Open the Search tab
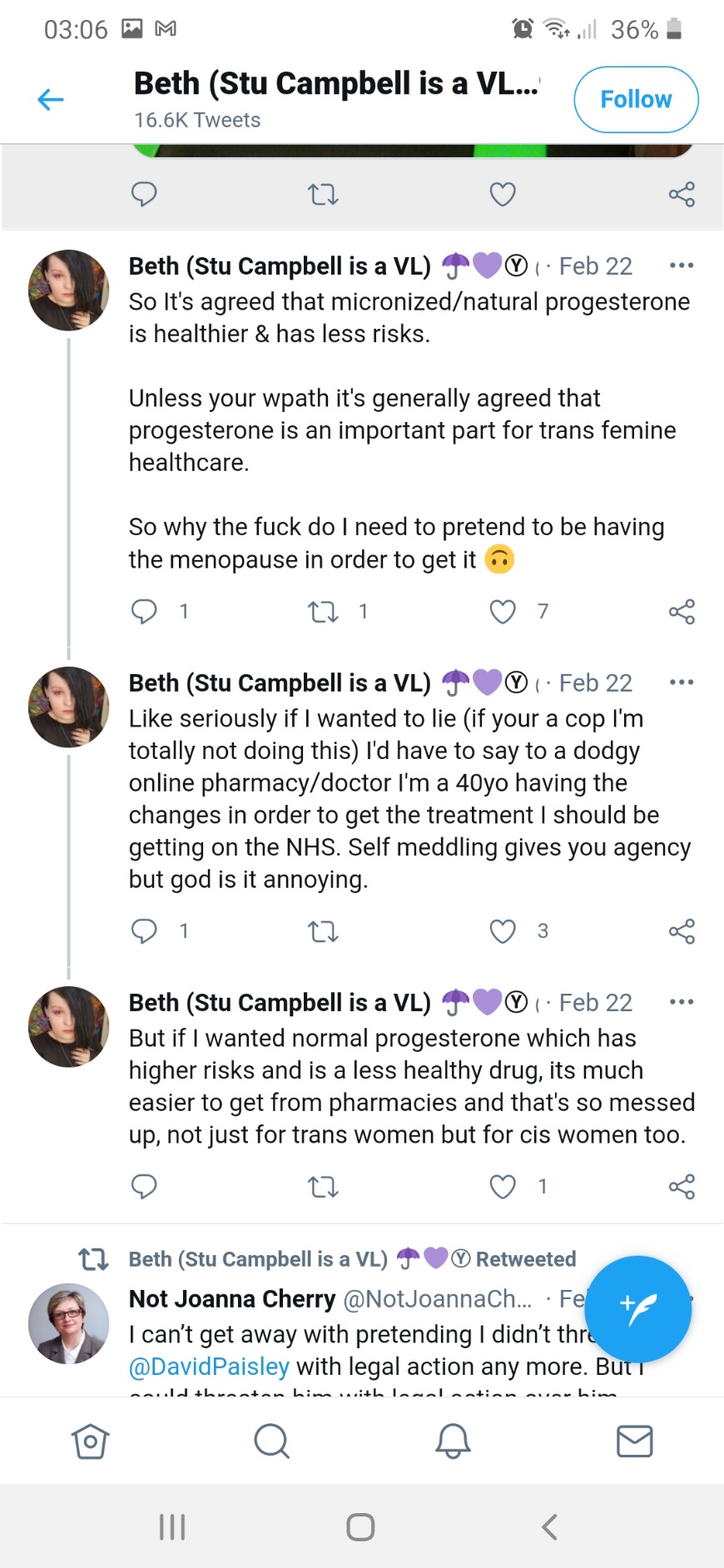This screenshot has height=1568, width=724. coord(271,1441)
